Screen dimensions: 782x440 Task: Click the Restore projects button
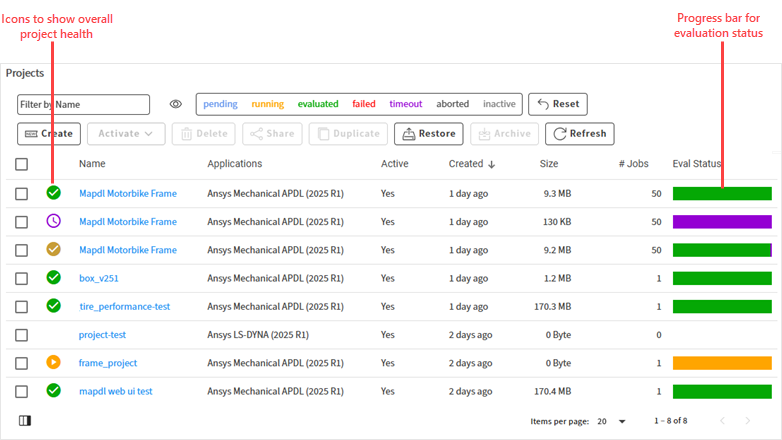(x=428, y=134)
